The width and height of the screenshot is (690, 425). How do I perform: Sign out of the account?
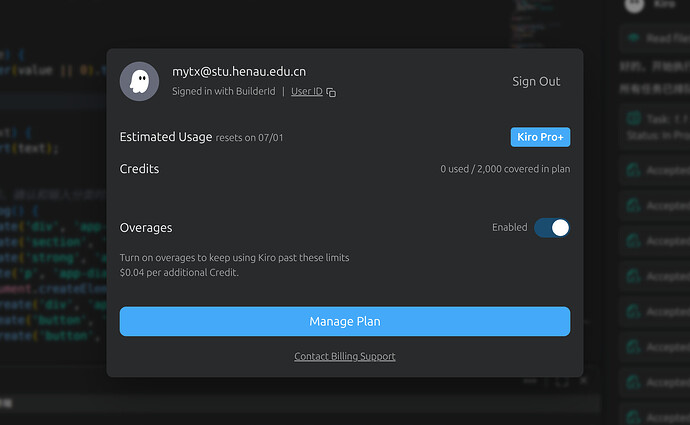(x=536, y=81)
